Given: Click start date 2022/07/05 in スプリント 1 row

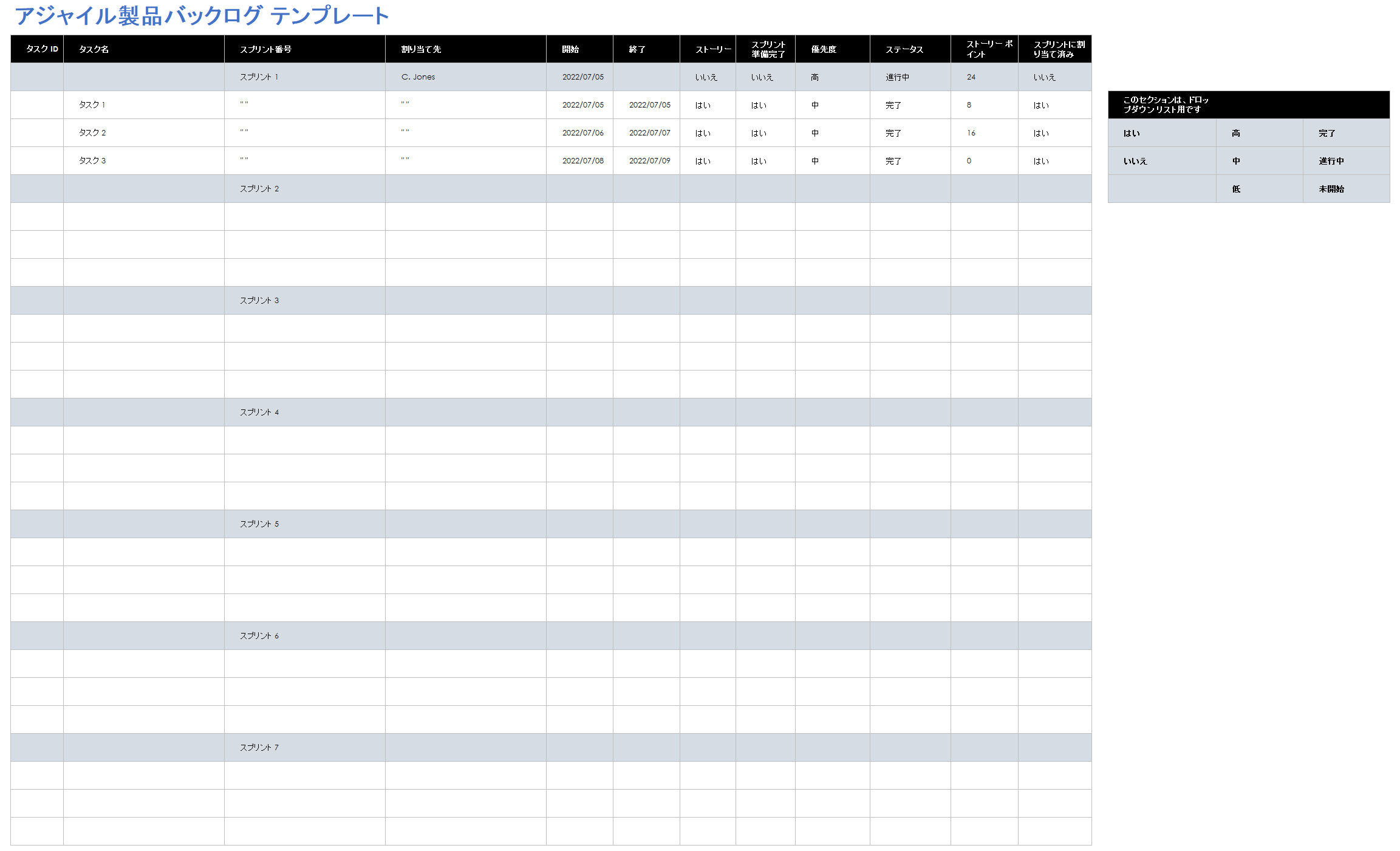Looking at the screenshot, I should 579,77.
